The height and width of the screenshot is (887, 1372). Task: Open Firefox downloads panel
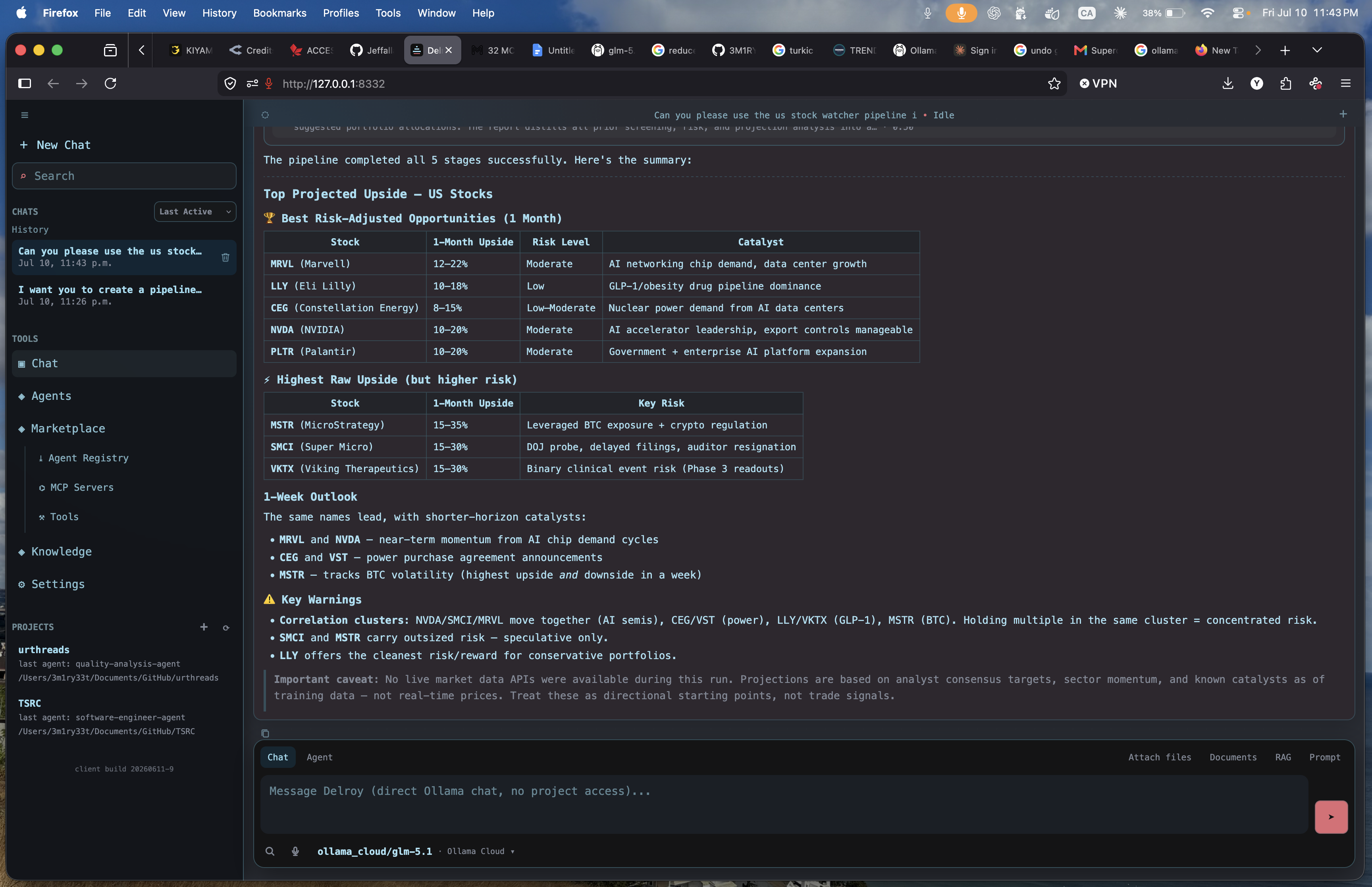point(1227,83)
